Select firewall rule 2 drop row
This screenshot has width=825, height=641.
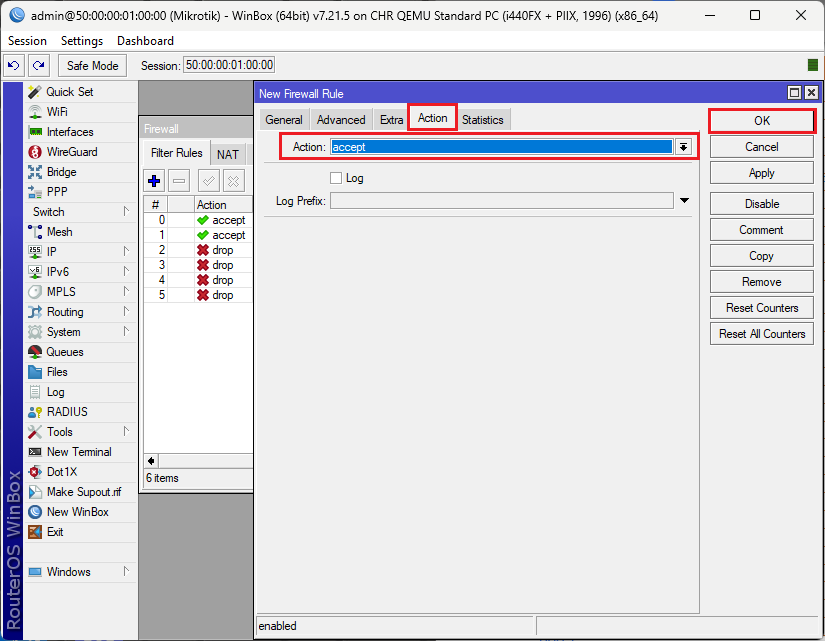click(198, 250)
